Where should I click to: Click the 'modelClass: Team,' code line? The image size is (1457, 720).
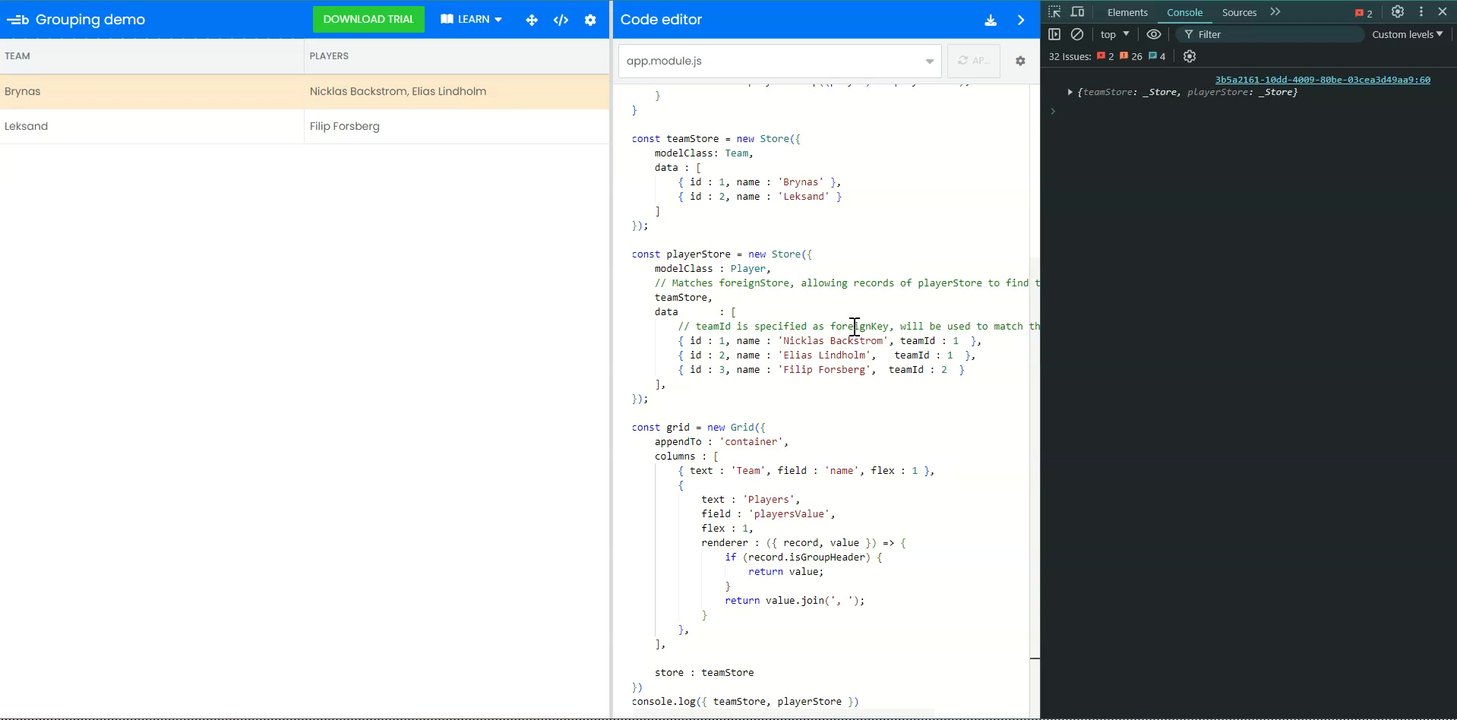[704, 153]
